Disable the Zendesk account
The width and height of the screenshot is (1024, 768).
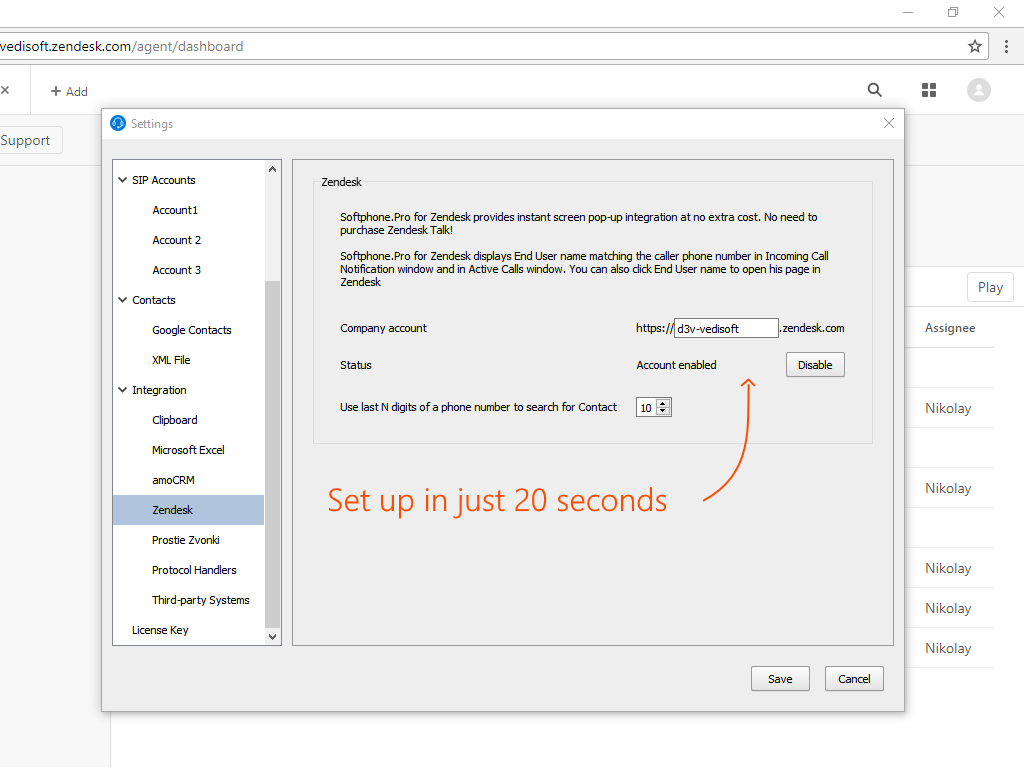click(x=814, y=364)
